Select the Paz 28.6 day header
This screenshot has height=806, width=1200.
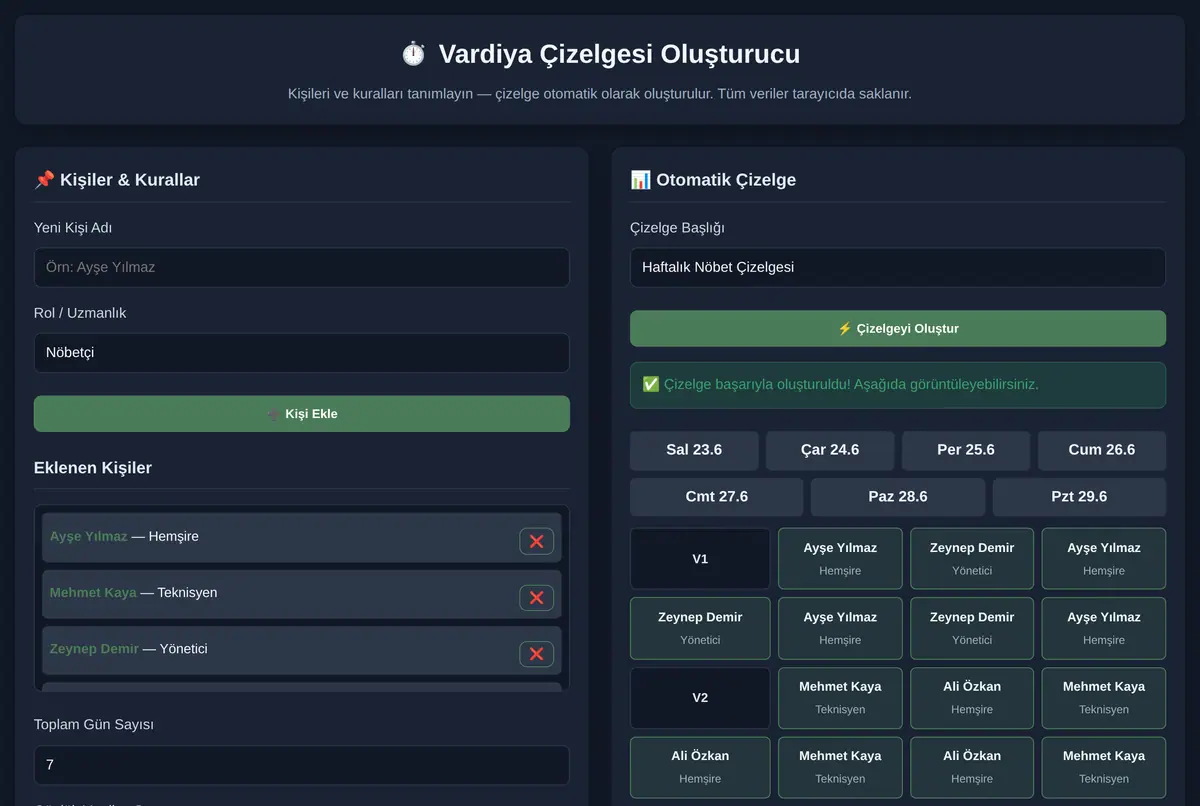(898, 497)
